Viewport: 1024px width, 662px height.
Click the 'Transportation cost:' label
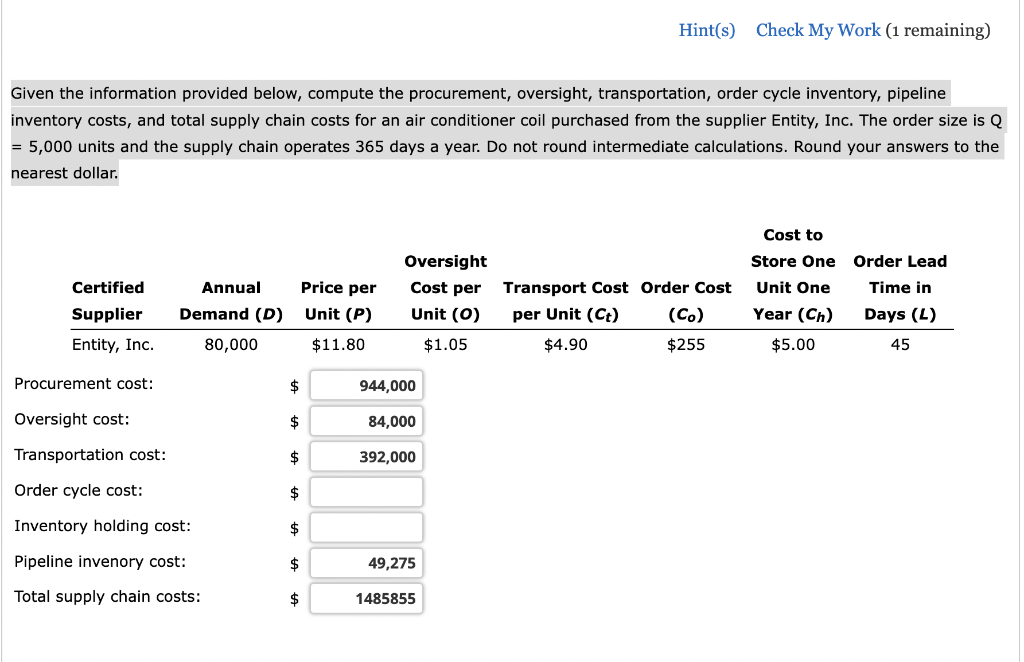click(x=90, y=455)
